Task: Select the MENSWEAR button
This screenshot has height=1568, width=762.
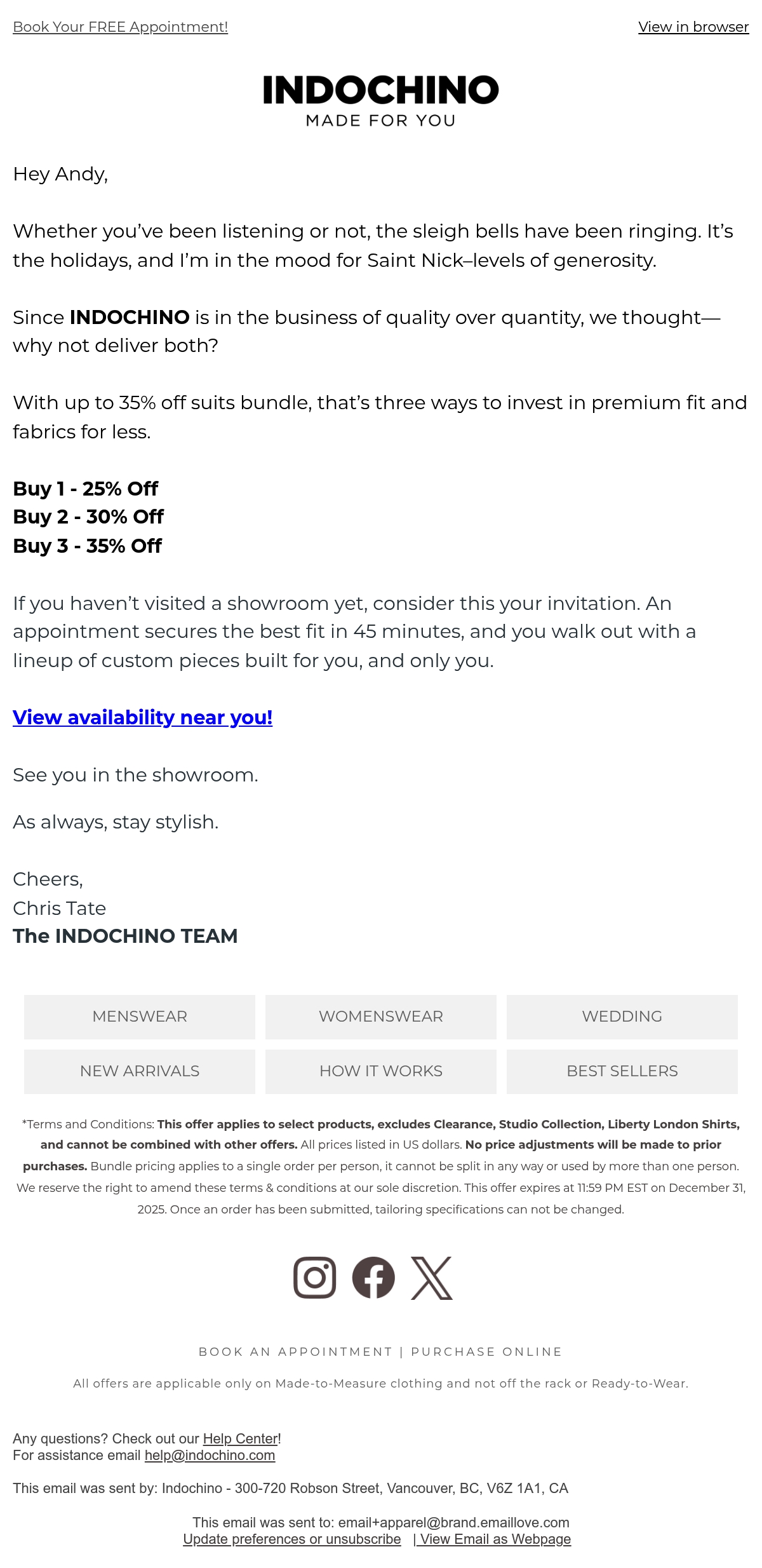Action: point(140,1017)
